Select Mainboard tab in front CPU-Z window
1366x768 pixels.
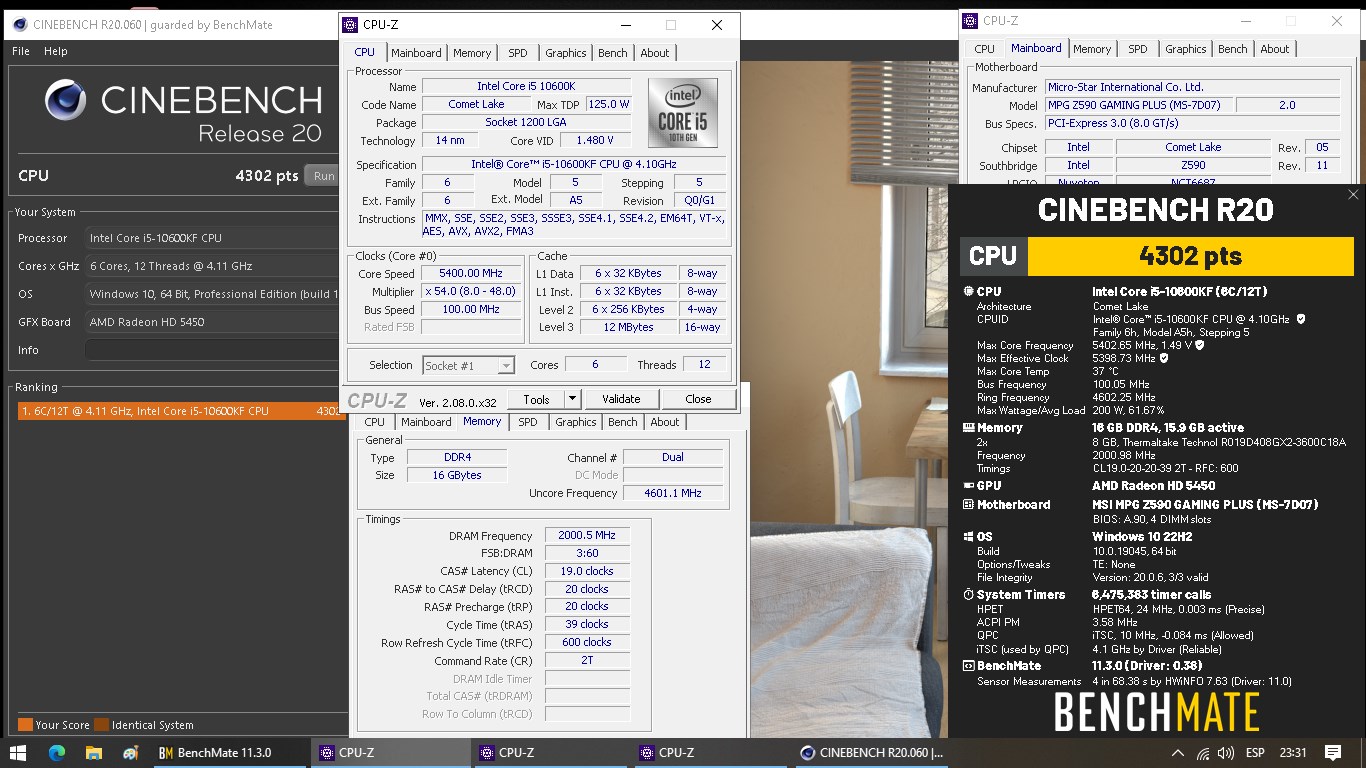pos(416,53)
